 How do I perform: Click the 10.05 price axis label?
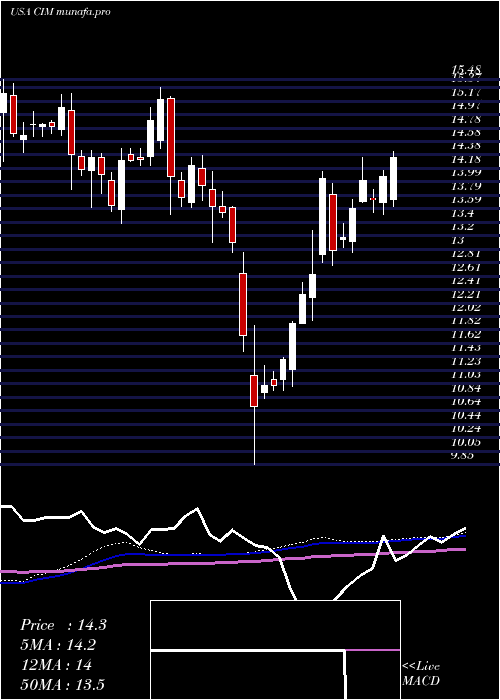466,442
